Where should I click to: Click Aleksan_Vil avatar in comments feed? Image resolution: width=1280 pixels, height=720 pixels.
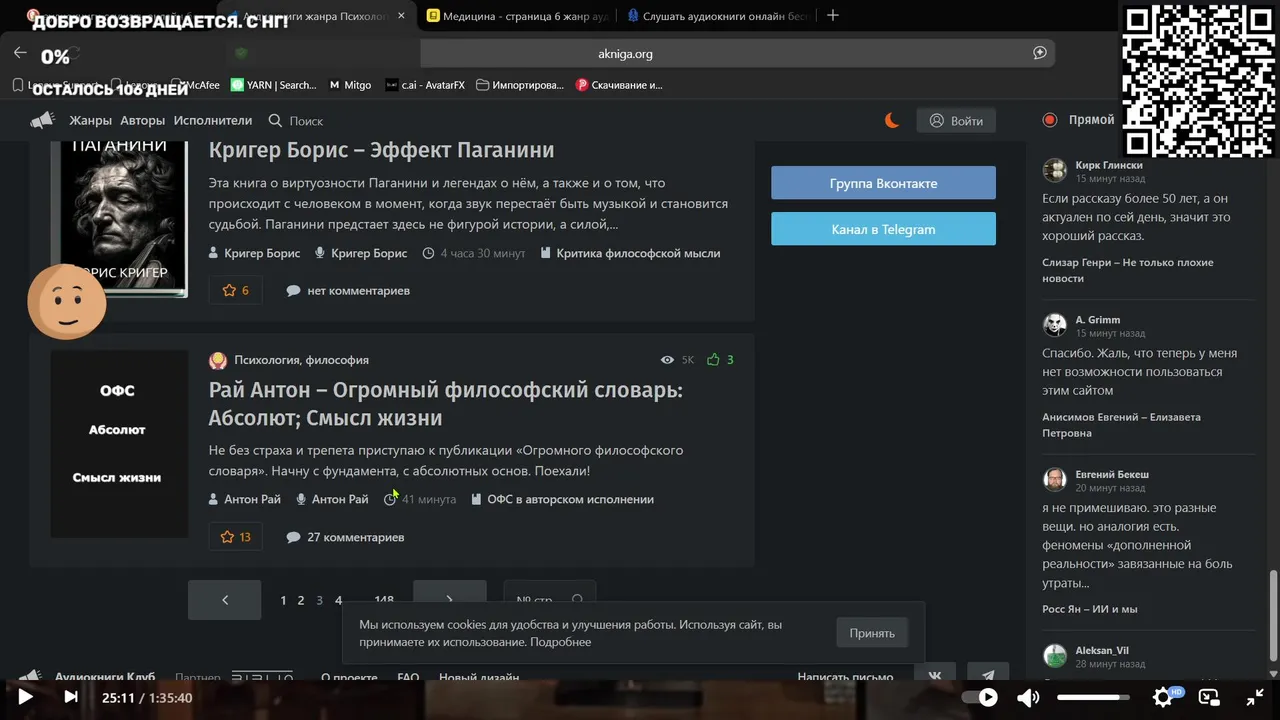coord(1055,656)
